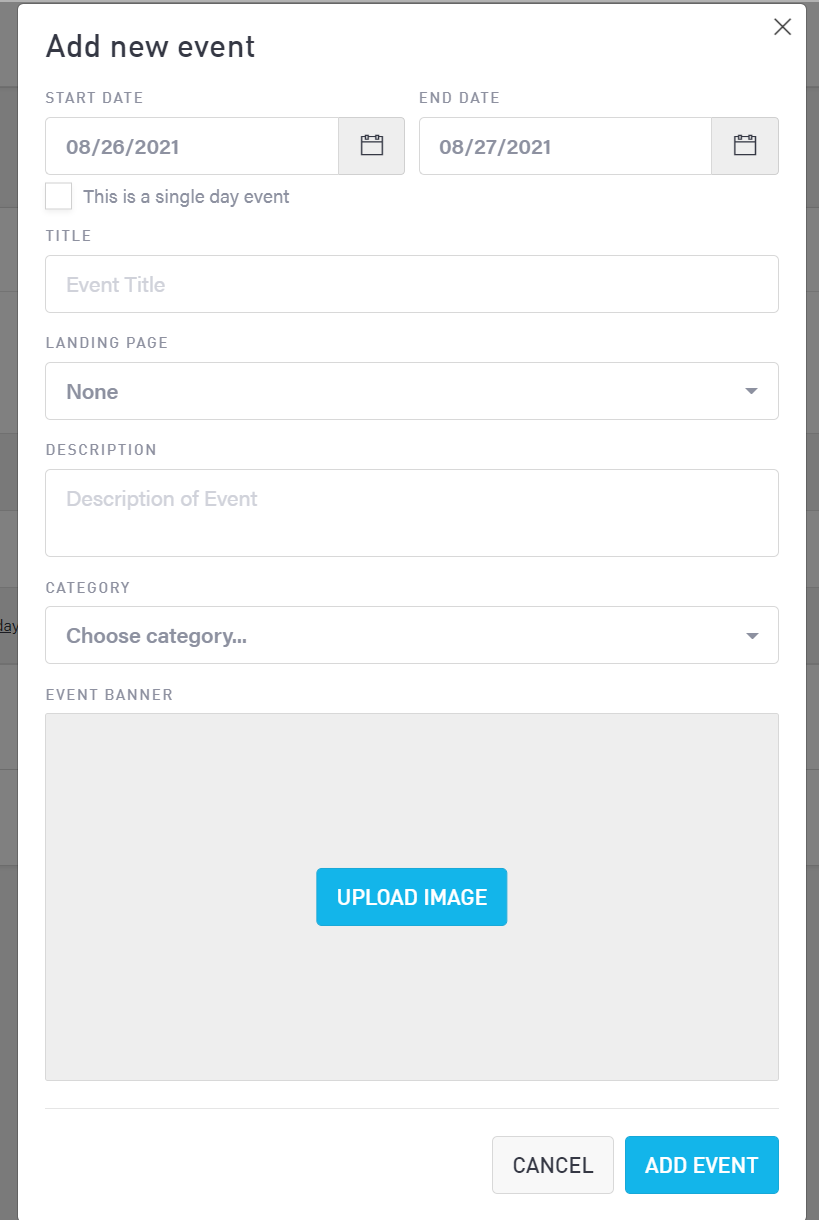Click into the Description of Event box
The height and width of the screenshot is (1220, 819).
pyautogui.click(x=412, y=512)
